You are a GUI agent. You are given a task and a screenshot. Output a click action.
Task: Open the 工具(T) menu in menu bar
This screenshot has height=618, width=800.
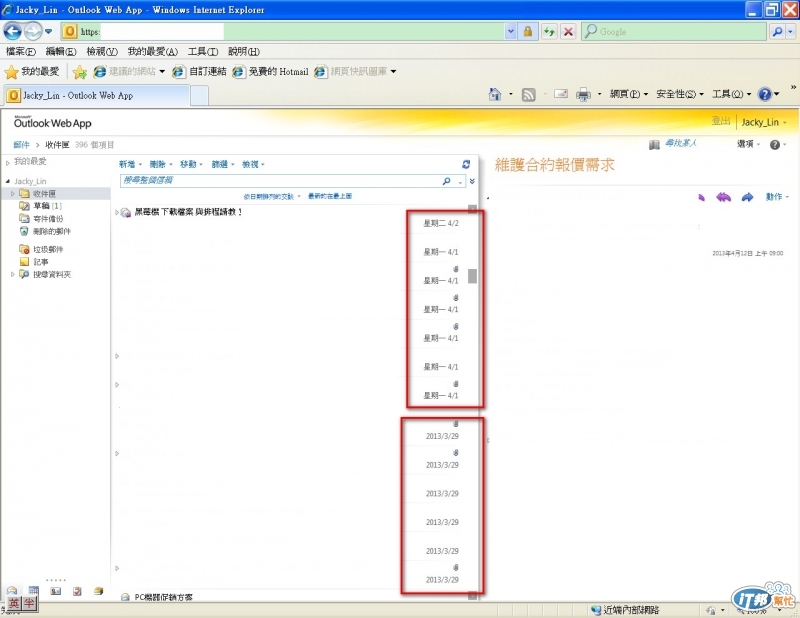(x=203, y=52)
